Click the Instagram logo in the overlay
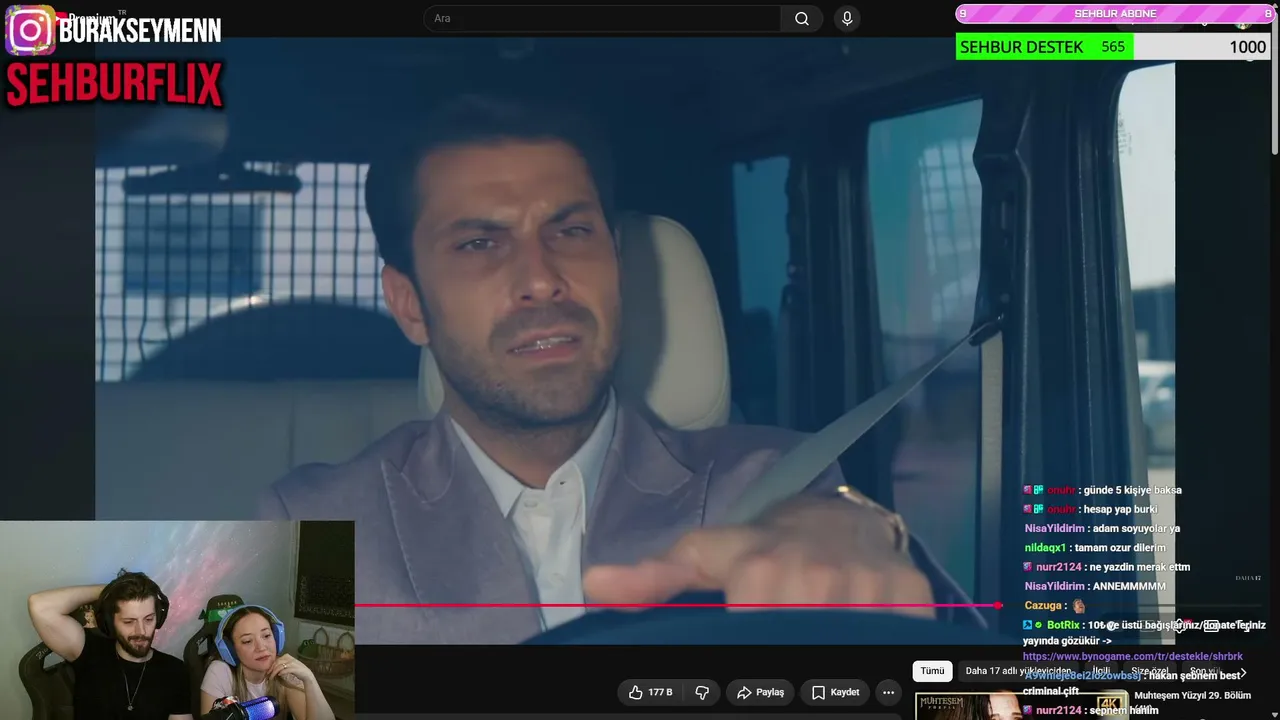Screen dimensions: 1280x720 coord(31,30)
